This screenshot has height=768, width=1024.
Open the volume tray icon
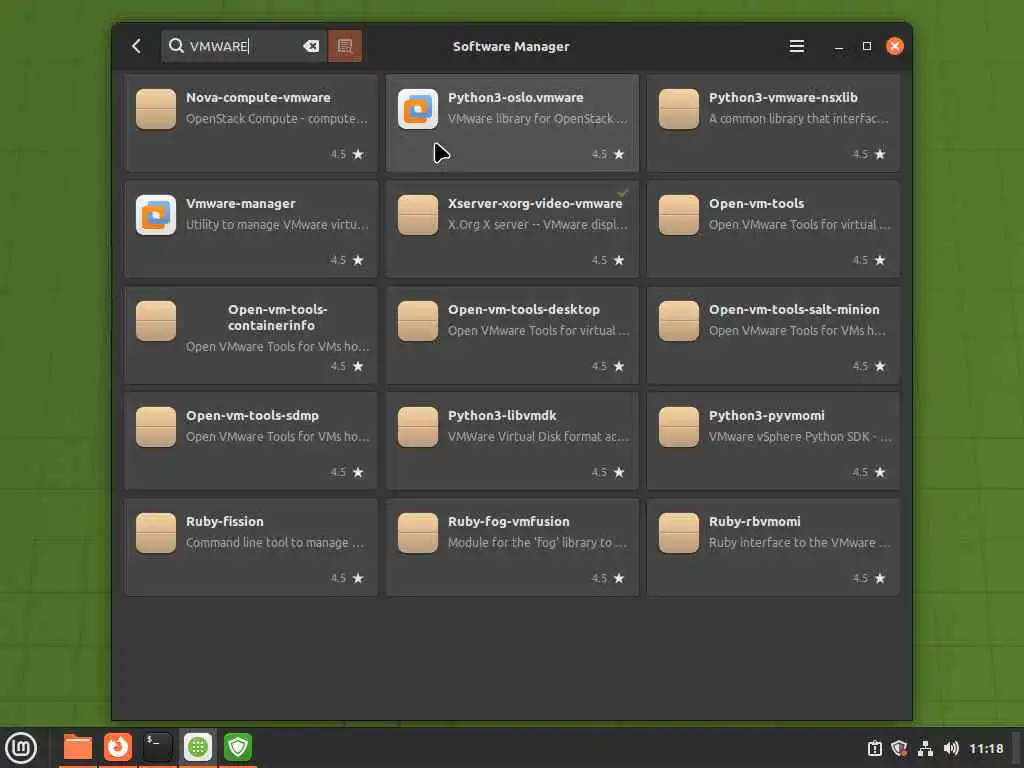point(951,748)
